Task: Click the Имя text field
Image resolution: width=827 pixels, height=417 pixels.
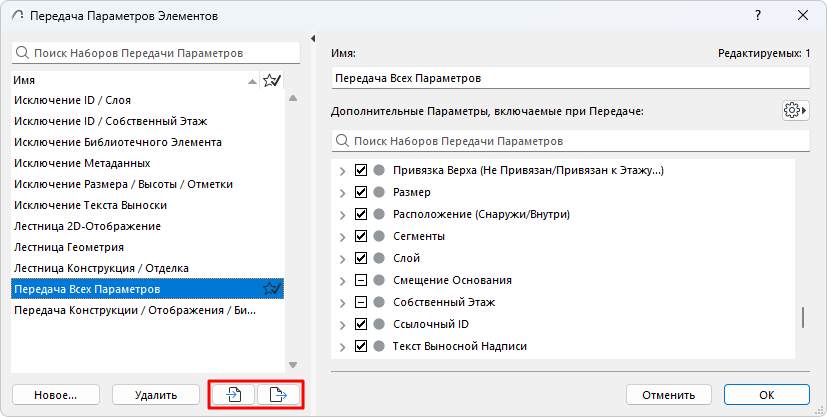Action: [x=569, y=77]
